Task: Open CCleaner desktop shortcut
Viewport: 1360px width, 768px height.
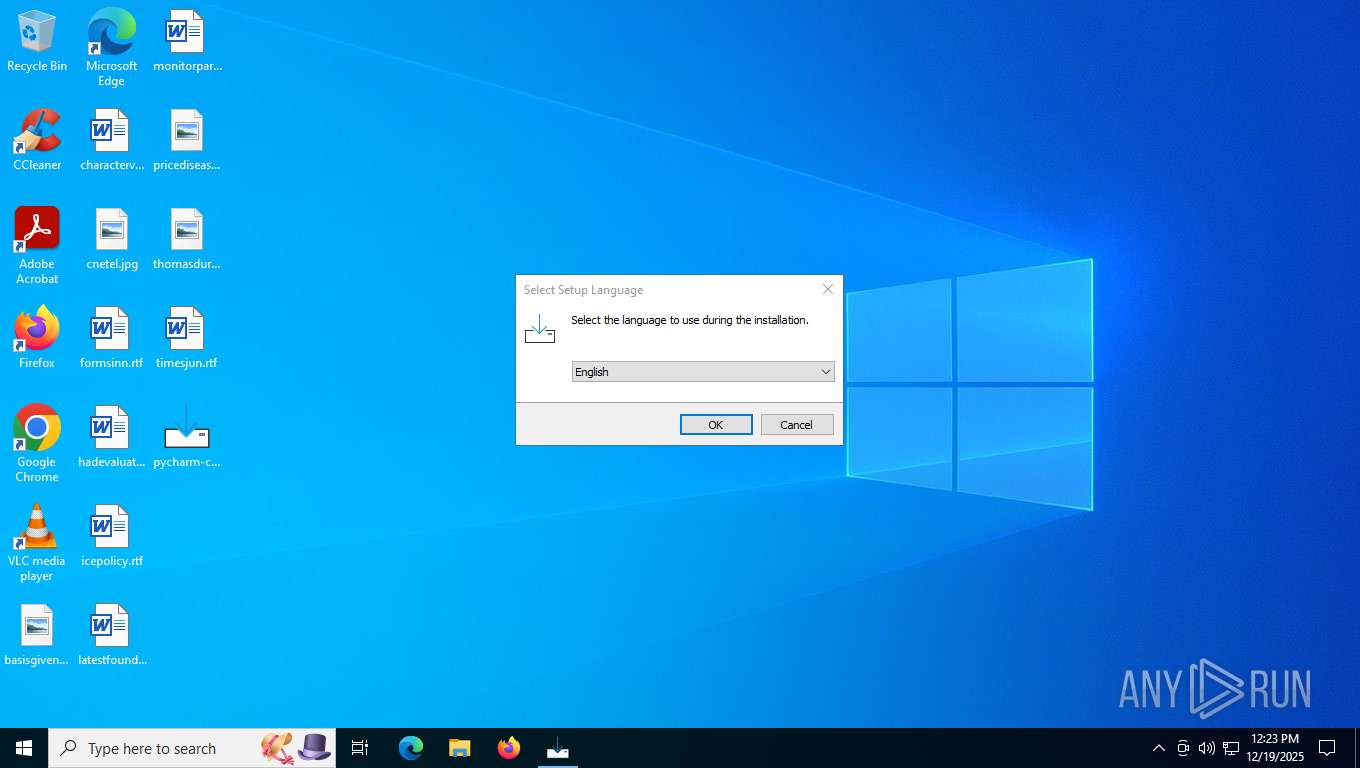Action: pos(37,141)
